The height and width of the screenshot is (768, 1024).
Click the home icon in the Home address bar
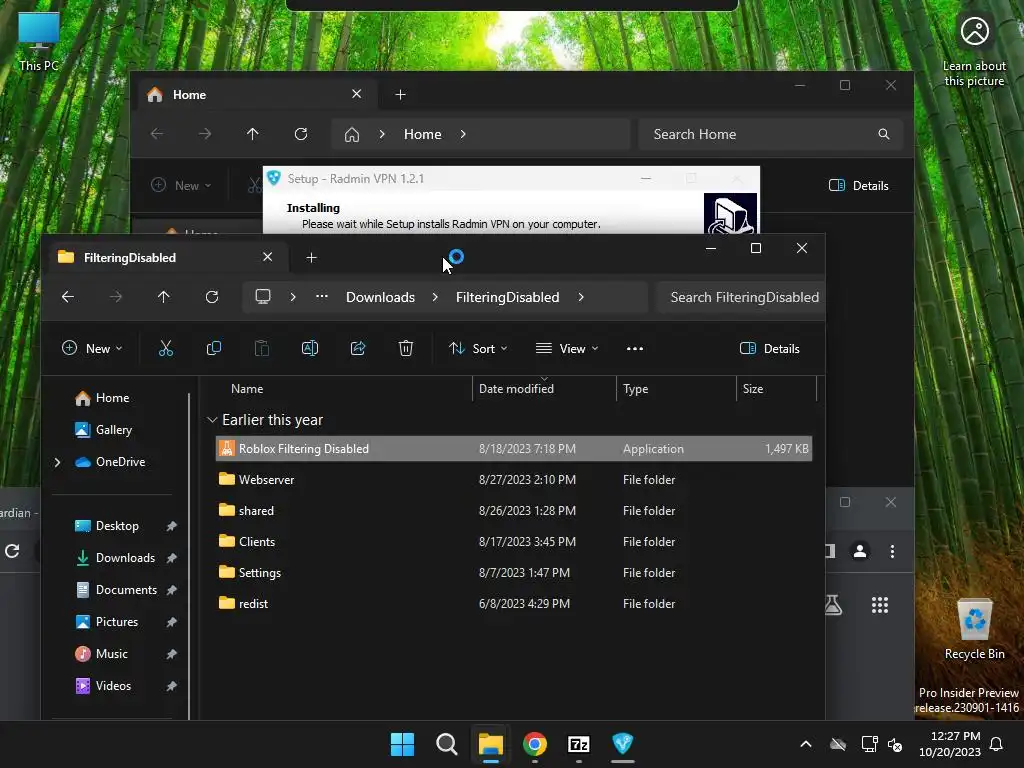coord(352,135)
